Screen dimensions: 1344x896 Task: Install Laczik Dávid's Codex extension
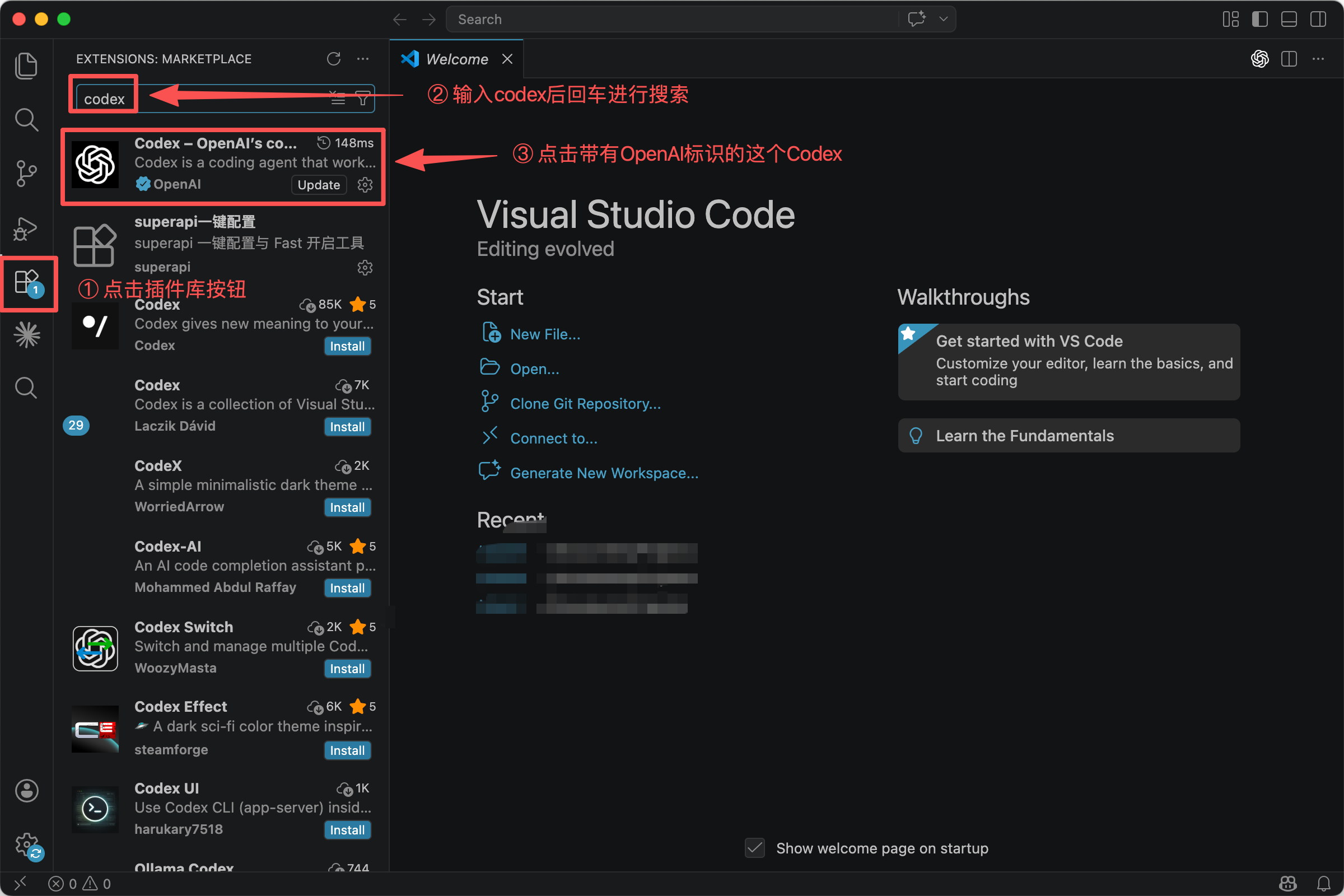[347, 427]
